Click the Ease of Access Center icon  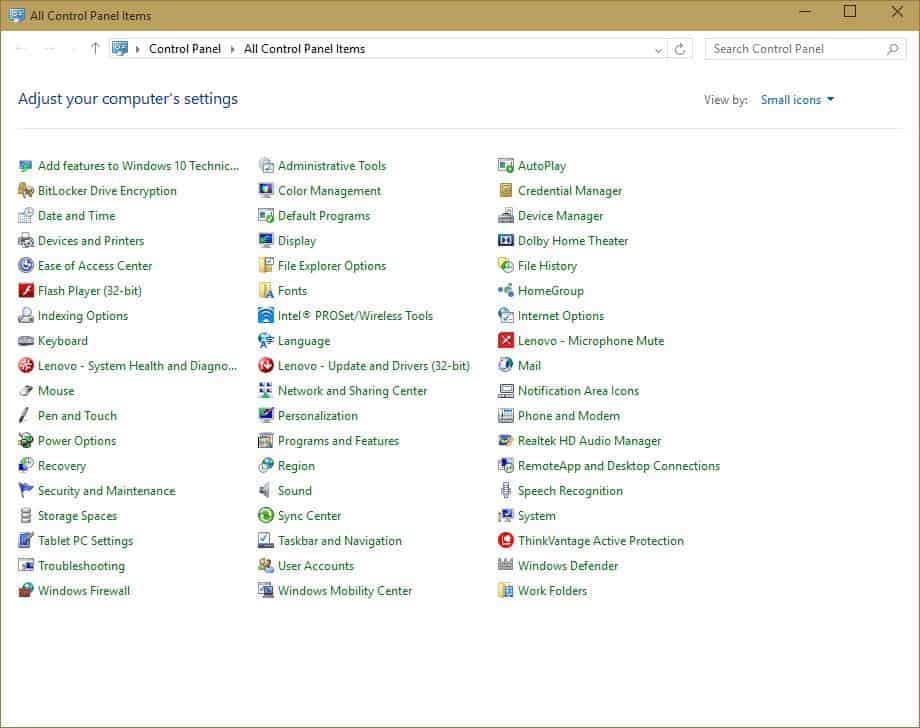point(26,266)
